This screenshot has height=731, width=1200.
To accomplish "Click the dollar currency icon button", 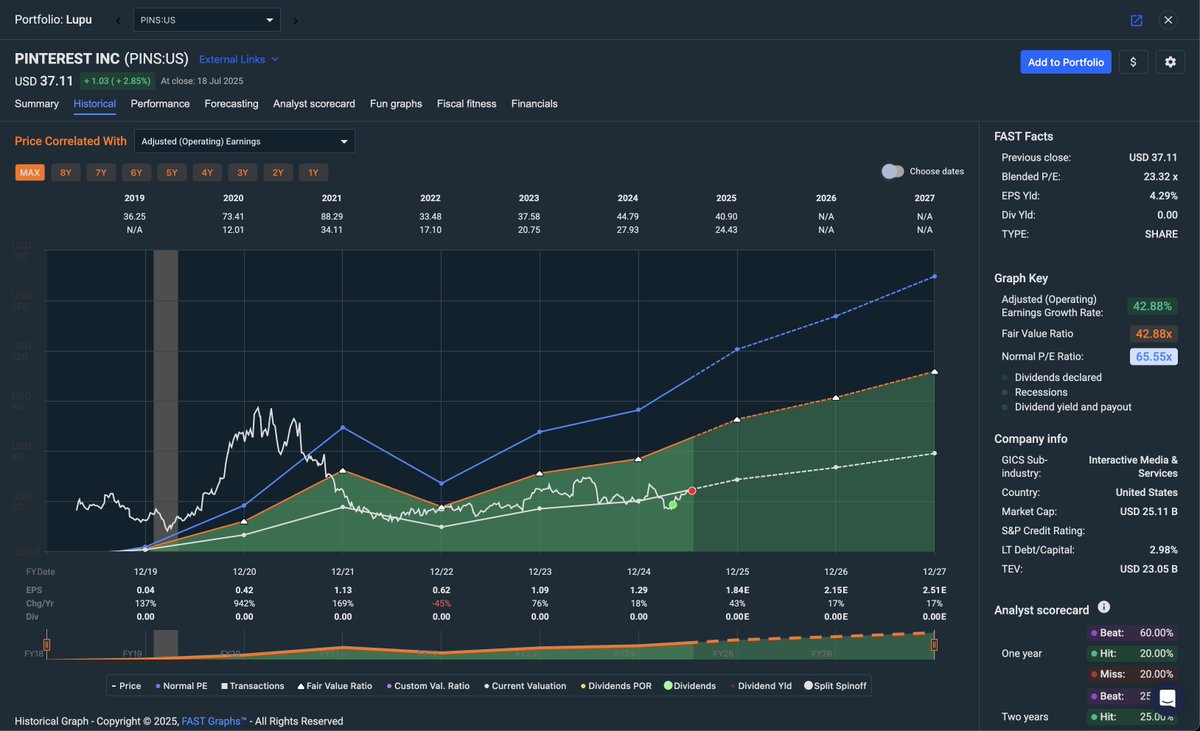I will pos(1133,62).
